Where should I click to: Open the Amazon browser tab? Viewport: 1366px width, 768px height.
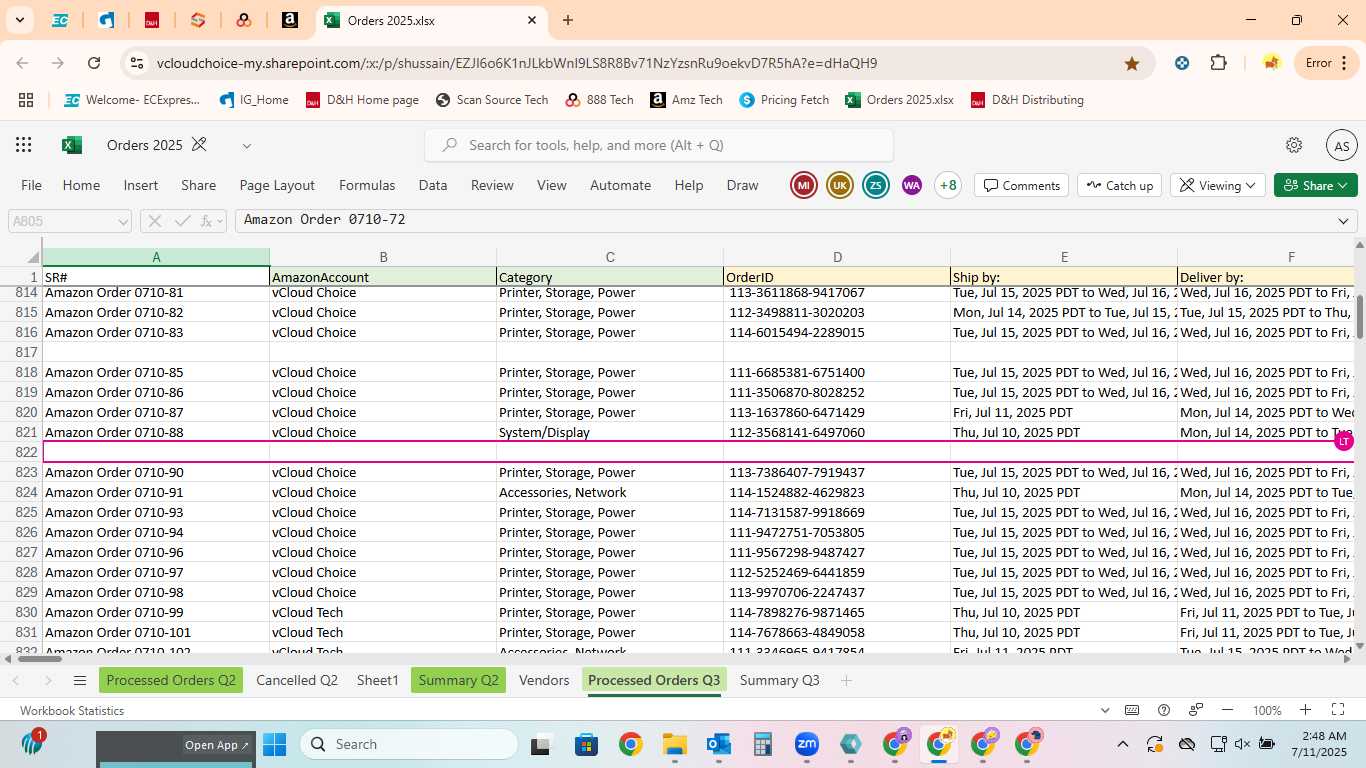point(289,20)
